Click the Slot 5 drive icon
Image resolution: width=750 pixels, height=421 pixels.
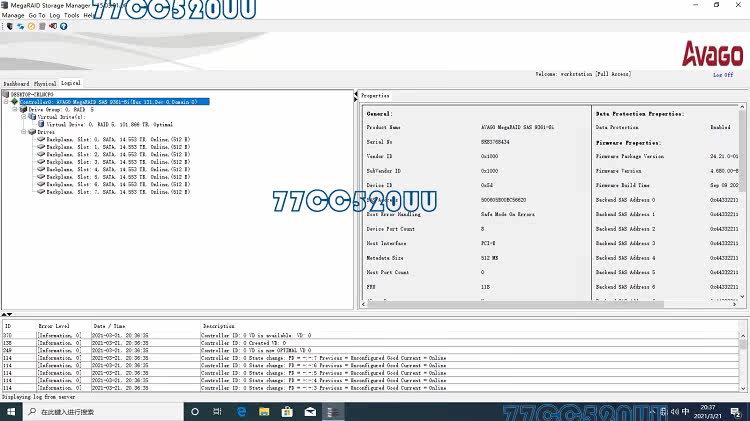(41, 177)
